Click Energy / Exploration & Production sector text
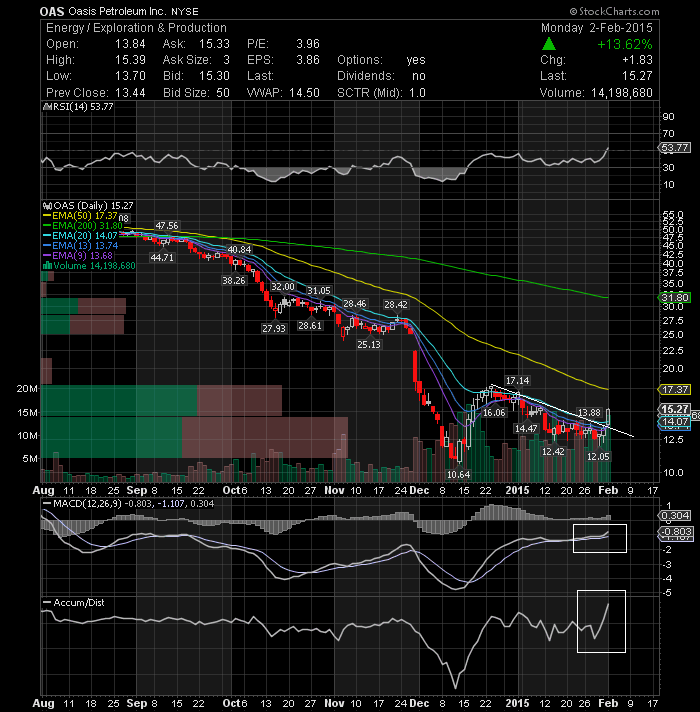The image size is (700, 712). [136, 28]
